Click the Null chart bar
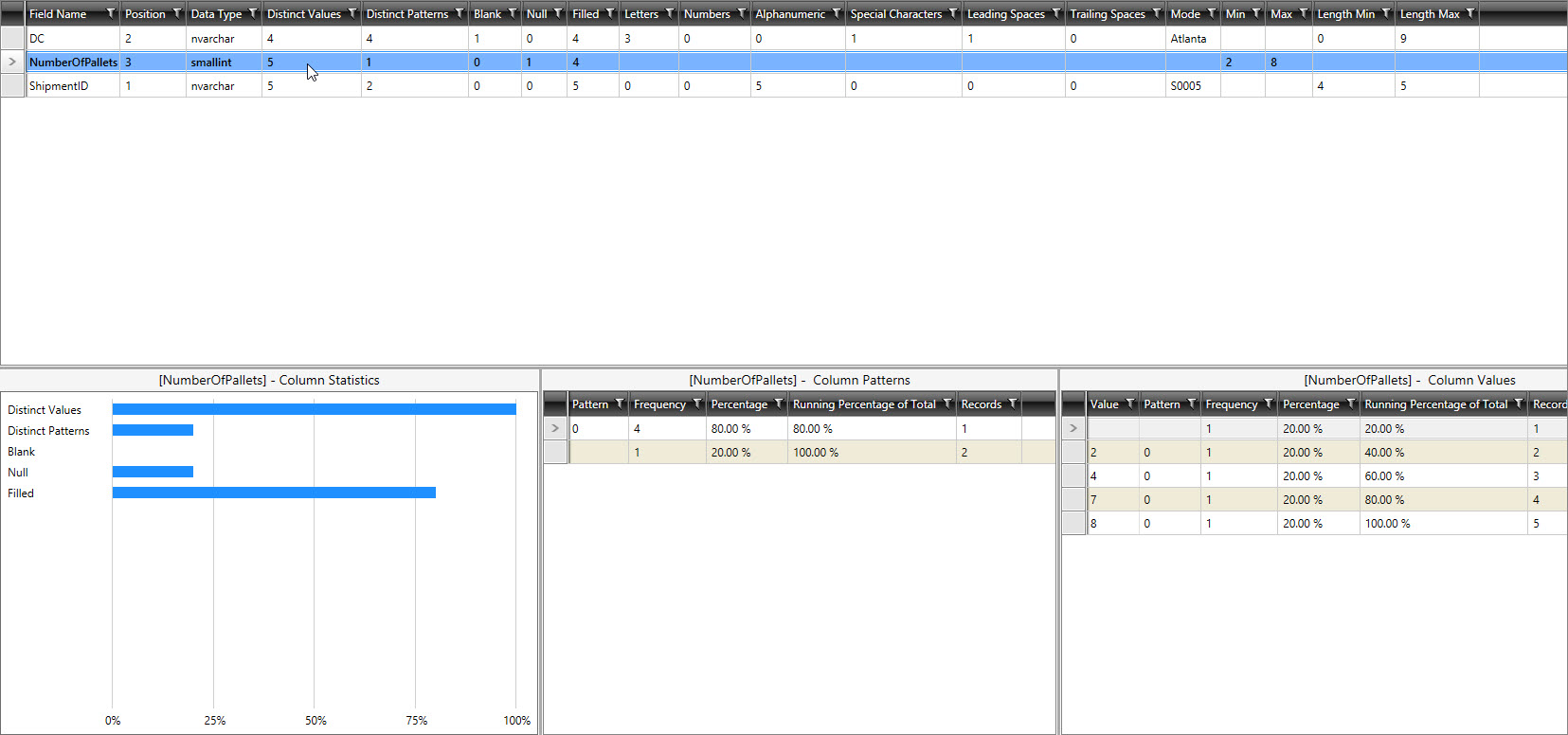Viewport: 1568px width, 735px height. 153,472
